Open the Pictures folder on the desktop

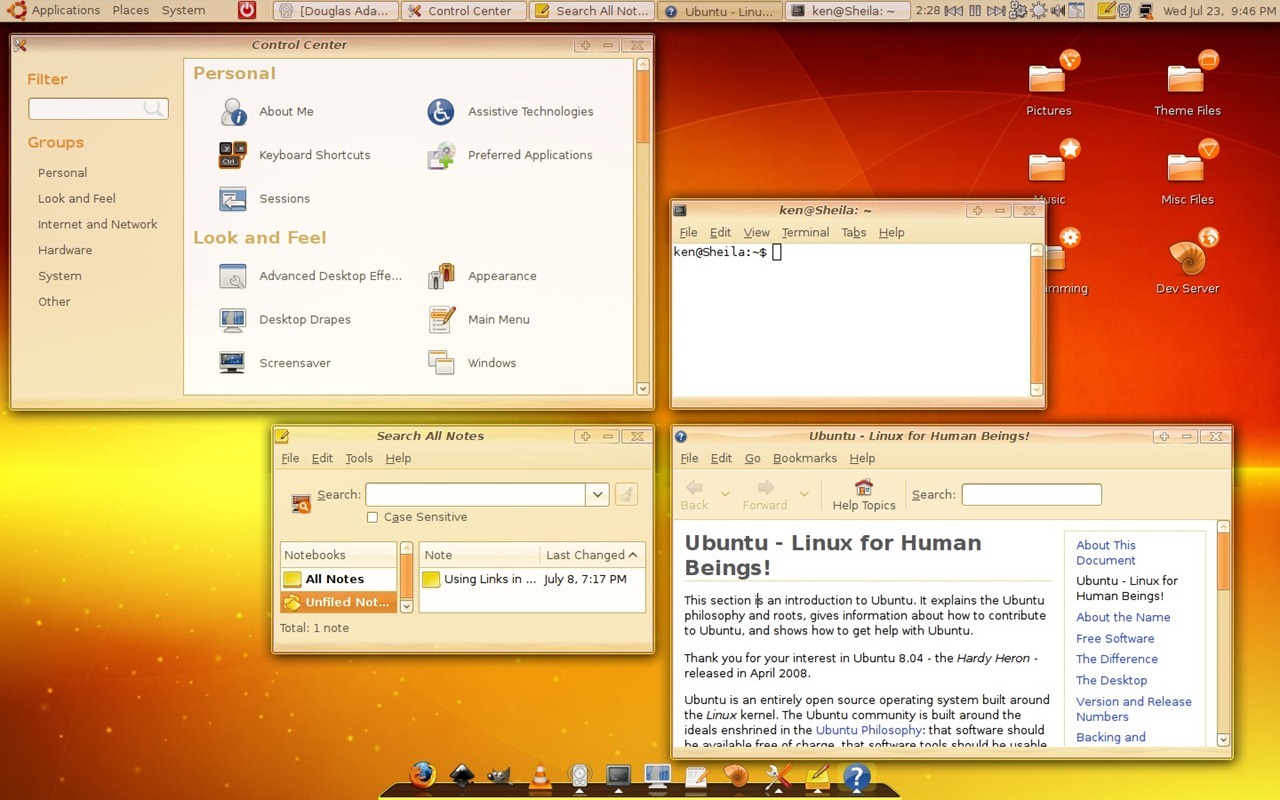tap(1049, 85)
